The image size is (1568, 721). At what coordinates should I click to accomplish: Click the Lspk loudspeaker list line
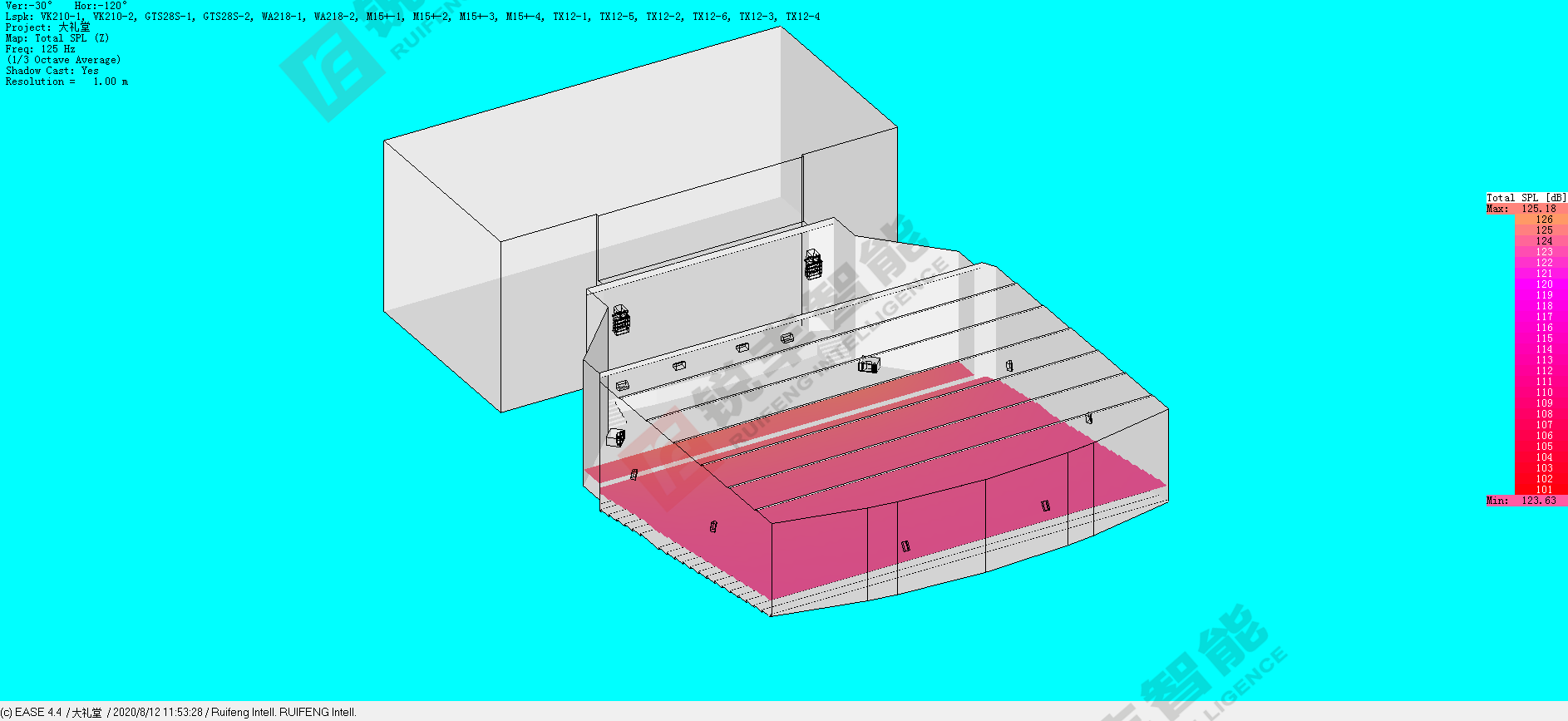[x=412, y=17]
